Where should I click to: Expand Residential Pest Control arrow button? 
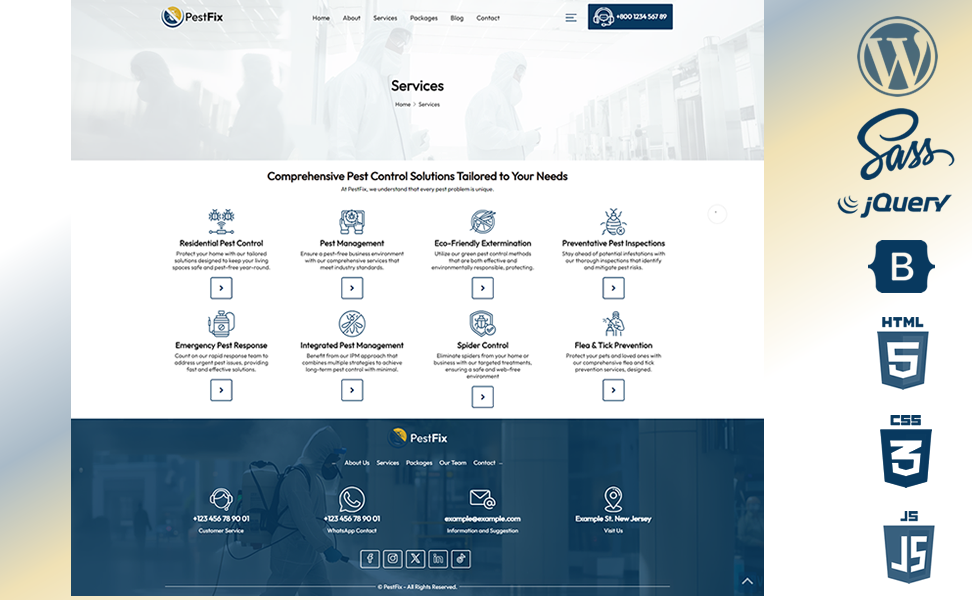[x=221, y=288]
